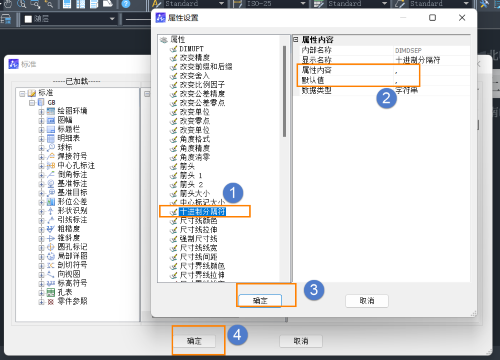The height and width of the screenshot is (360, 500).
Task: Open the ISO-25 dimension style dropdown
Action: click(x=303, y=4)
